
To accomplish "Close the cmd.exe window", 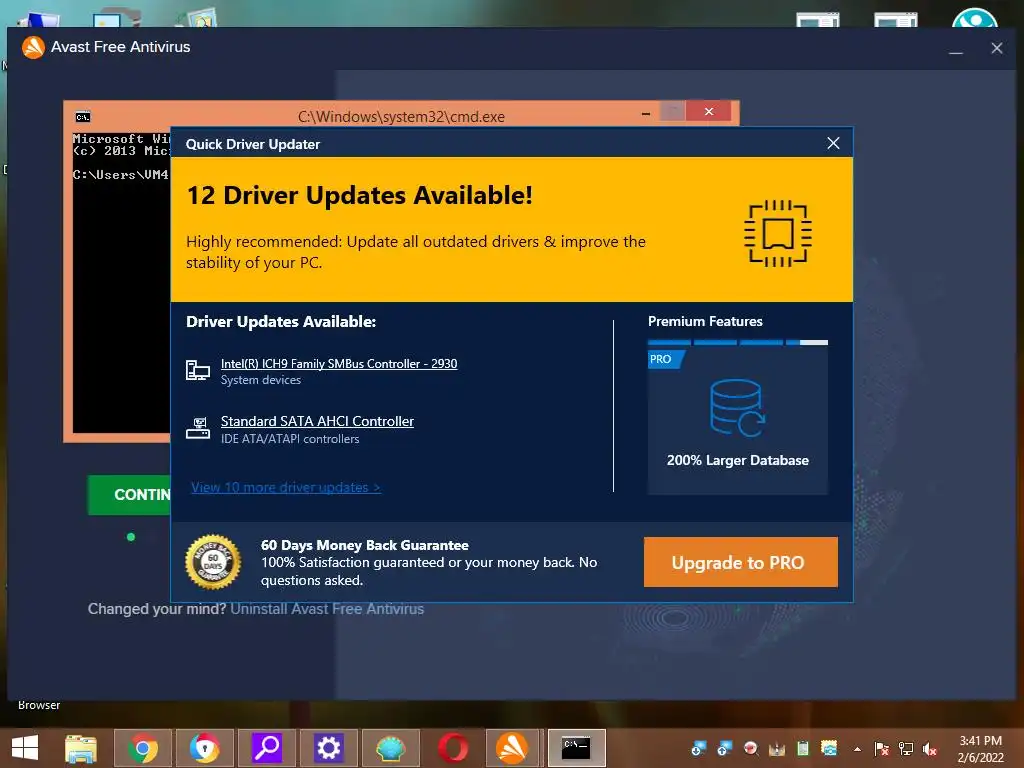I will coord(709,112).
